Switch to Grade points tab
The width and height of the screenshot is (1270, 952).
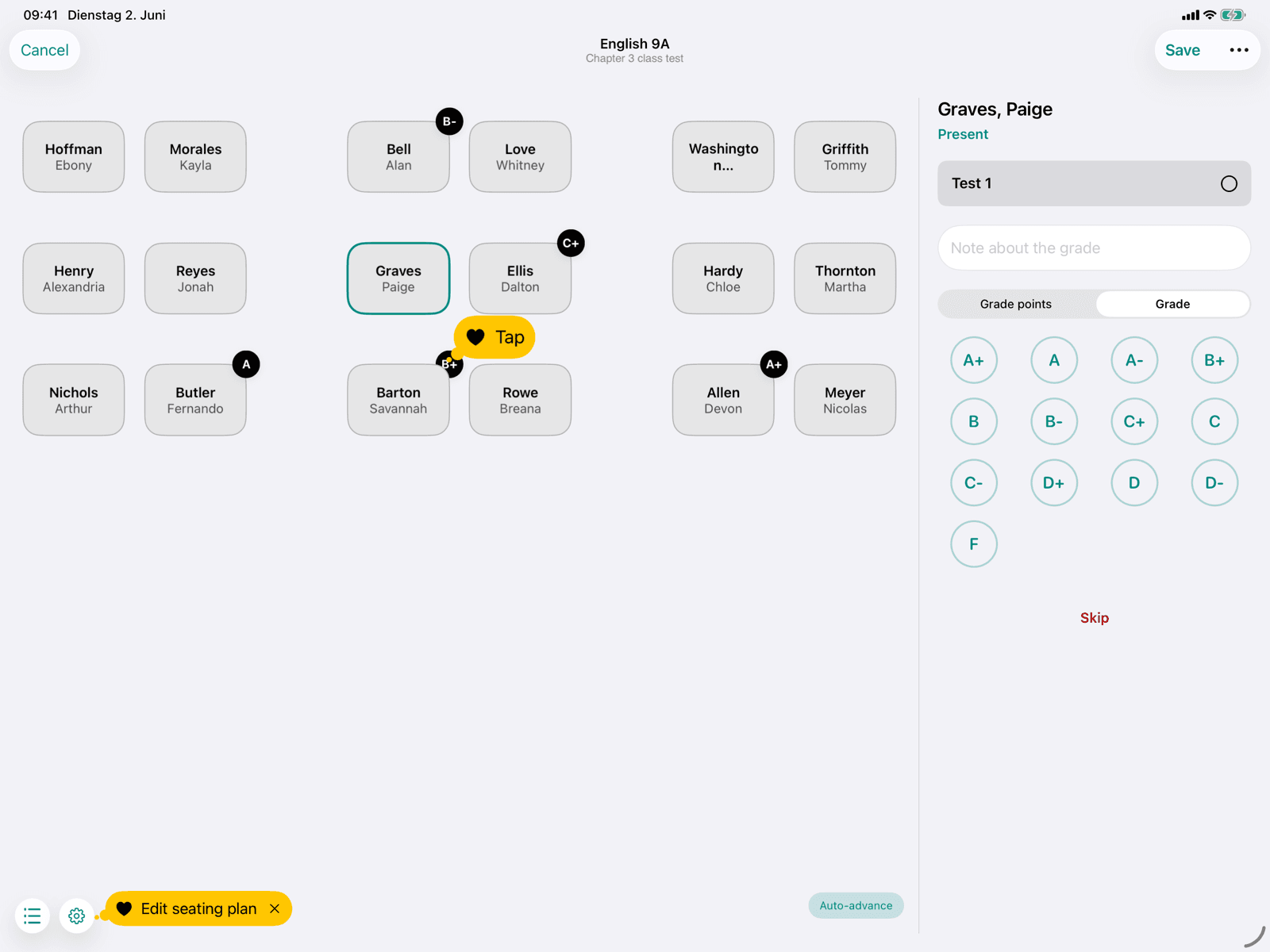(1016, 304)
